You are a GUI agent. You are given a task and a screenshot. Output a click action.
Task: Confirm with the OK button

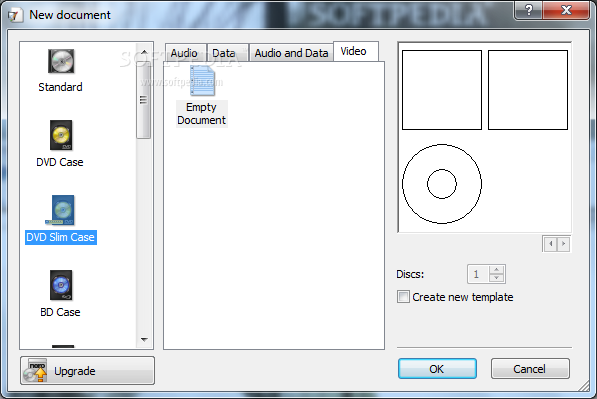point(437,369)
